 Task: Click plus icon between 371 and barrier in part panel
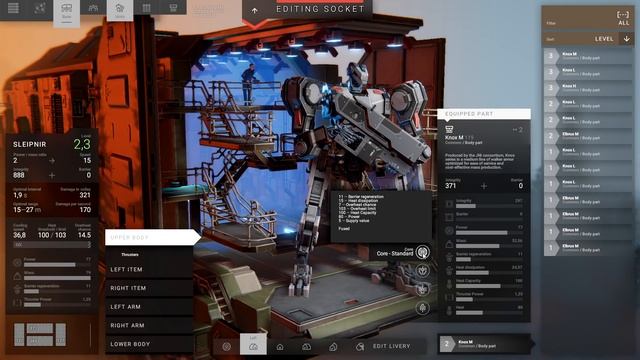pos(484,186)
